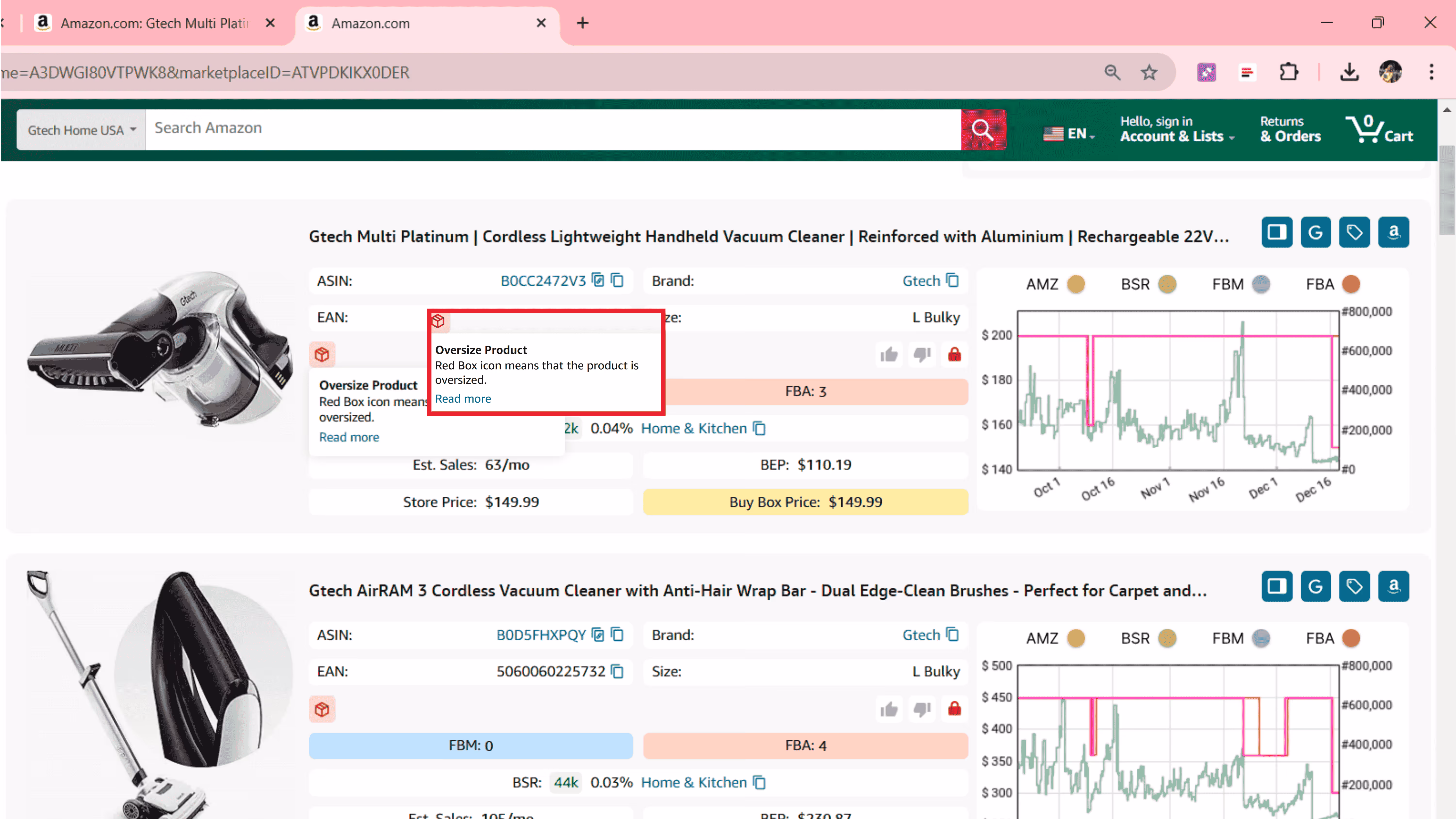Thumbs down the Gtech Multi Platinum product
The height and width of the screenshot is (819, 1456).
(x=922, y=355)
